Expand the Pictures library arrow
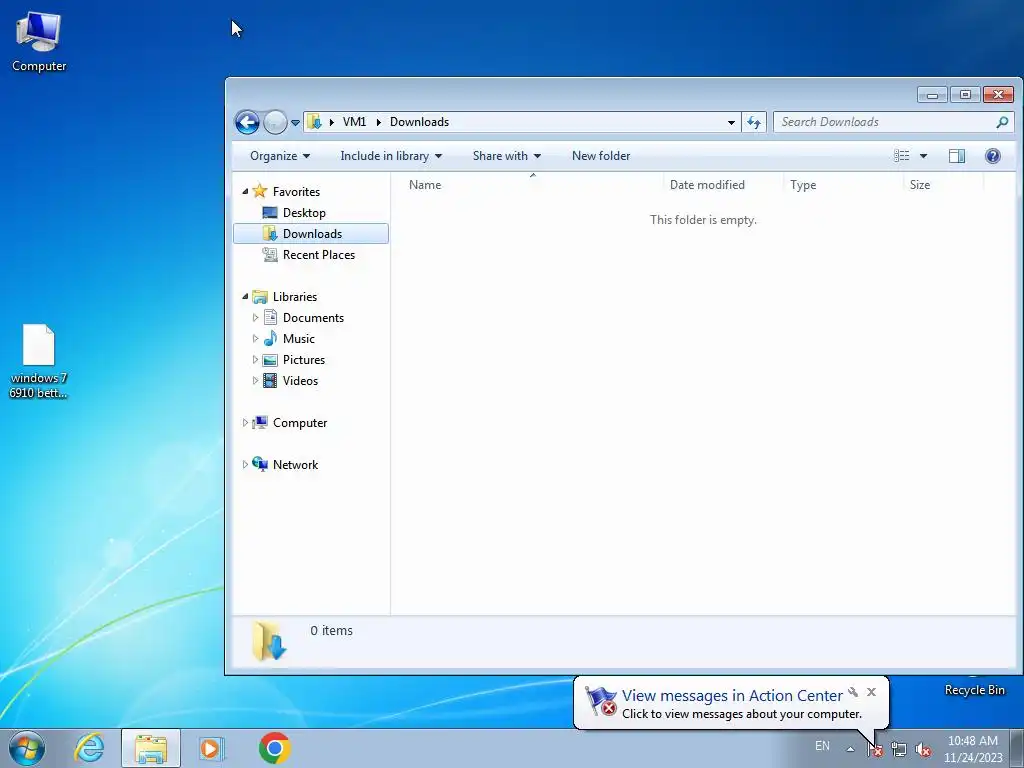Screen dimensions: 1024x768 point(255,360)
